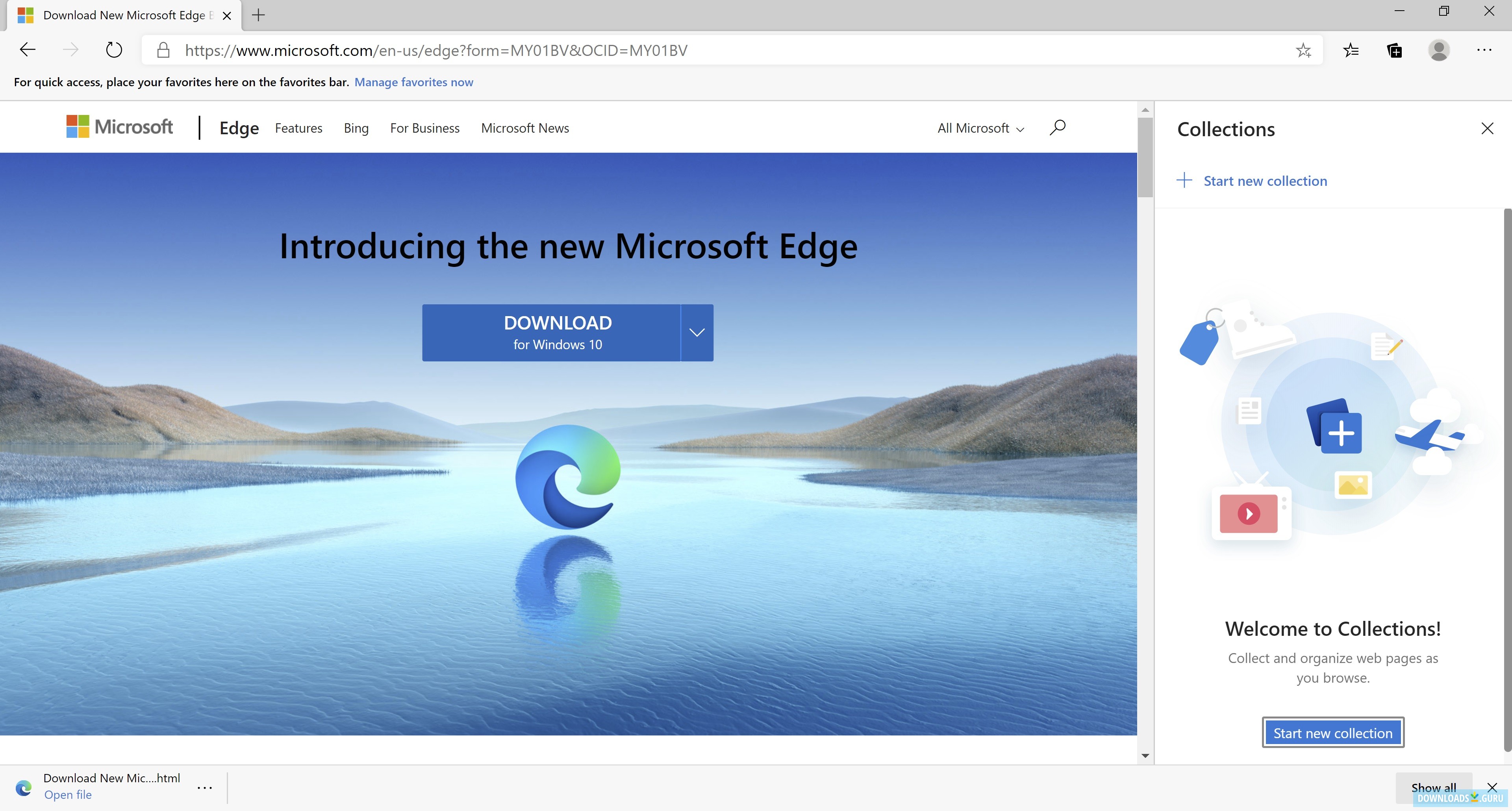Screen dimensions: 1512x811
Task: Select the Features navigation tab
Action: point(298,128)
